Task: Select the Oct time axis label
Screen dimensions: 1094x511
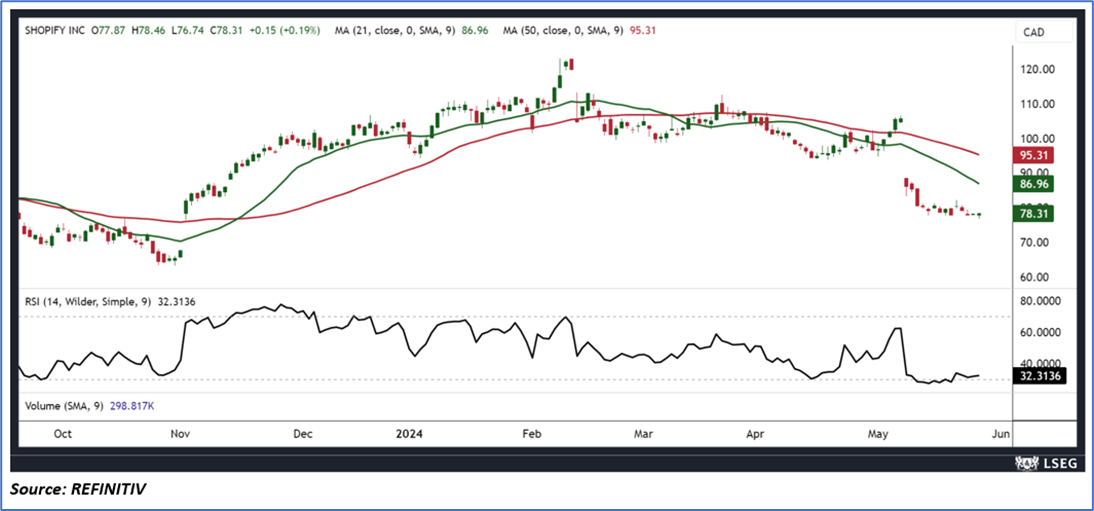Action: (x=63, y=434)
